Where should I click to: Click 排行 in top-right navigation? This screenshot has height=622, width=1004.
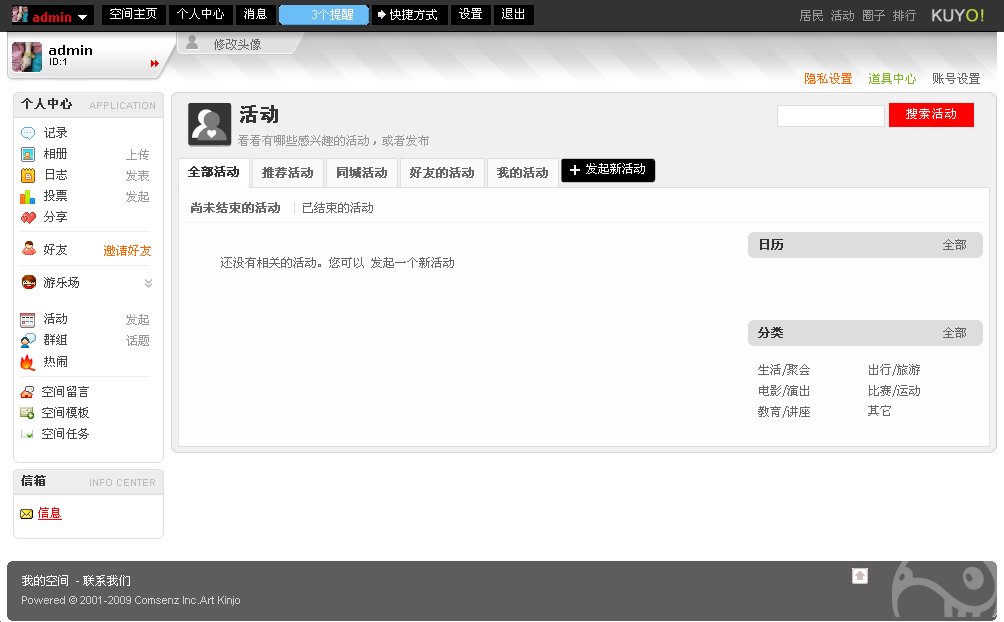pos(904,15)
